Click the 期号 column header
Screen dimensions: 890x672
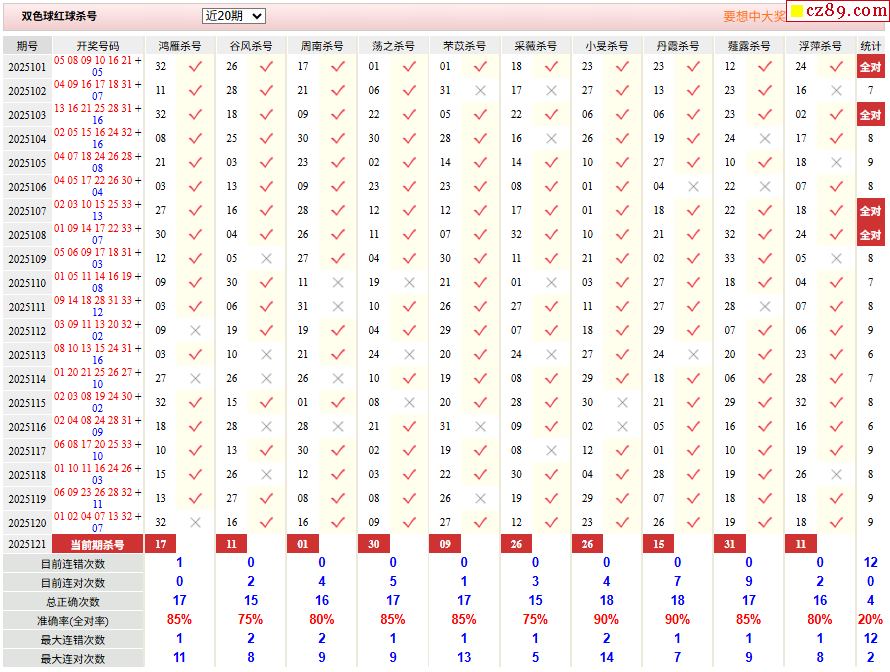point(27,46)
